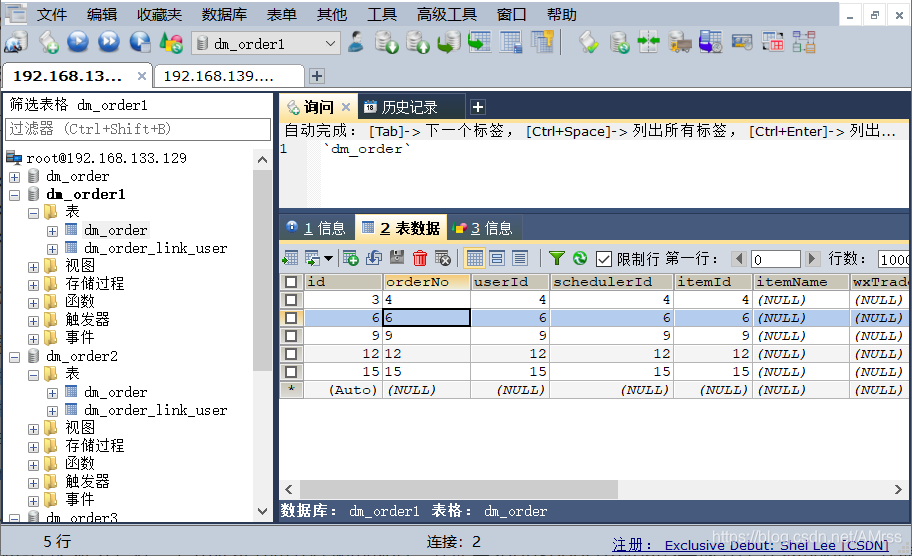This screenshot has width=912, height=556.
Task: Click the object browser vertical scrollbar thumb
Action: coord(262,270)
